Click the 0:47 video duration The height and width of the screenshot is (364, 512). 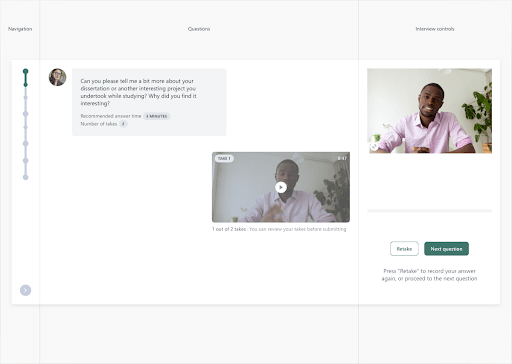coord(342,158)
